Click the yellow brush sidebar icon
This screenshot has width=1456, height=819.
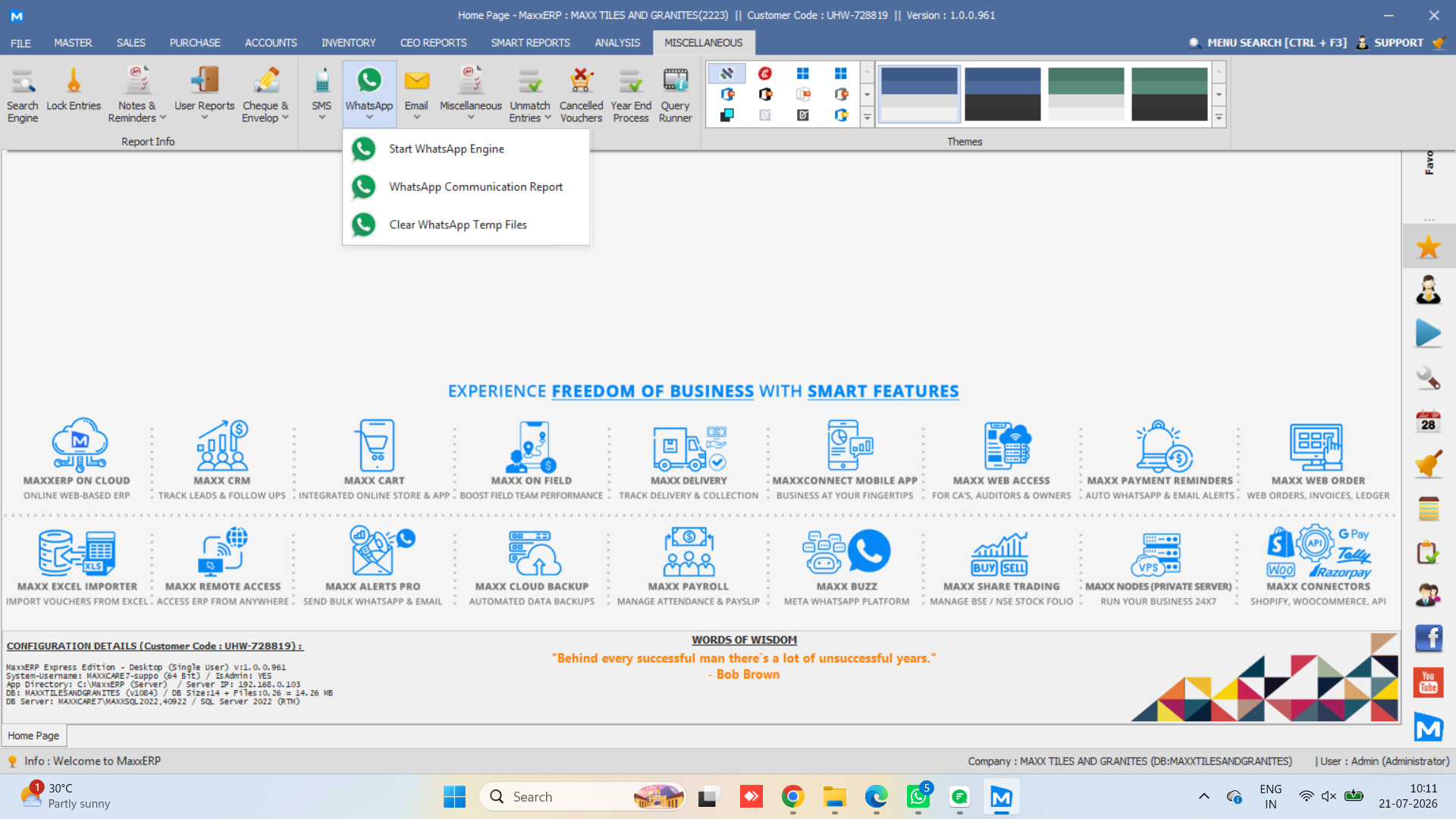pyautogui.click(x=1429, y=464)
